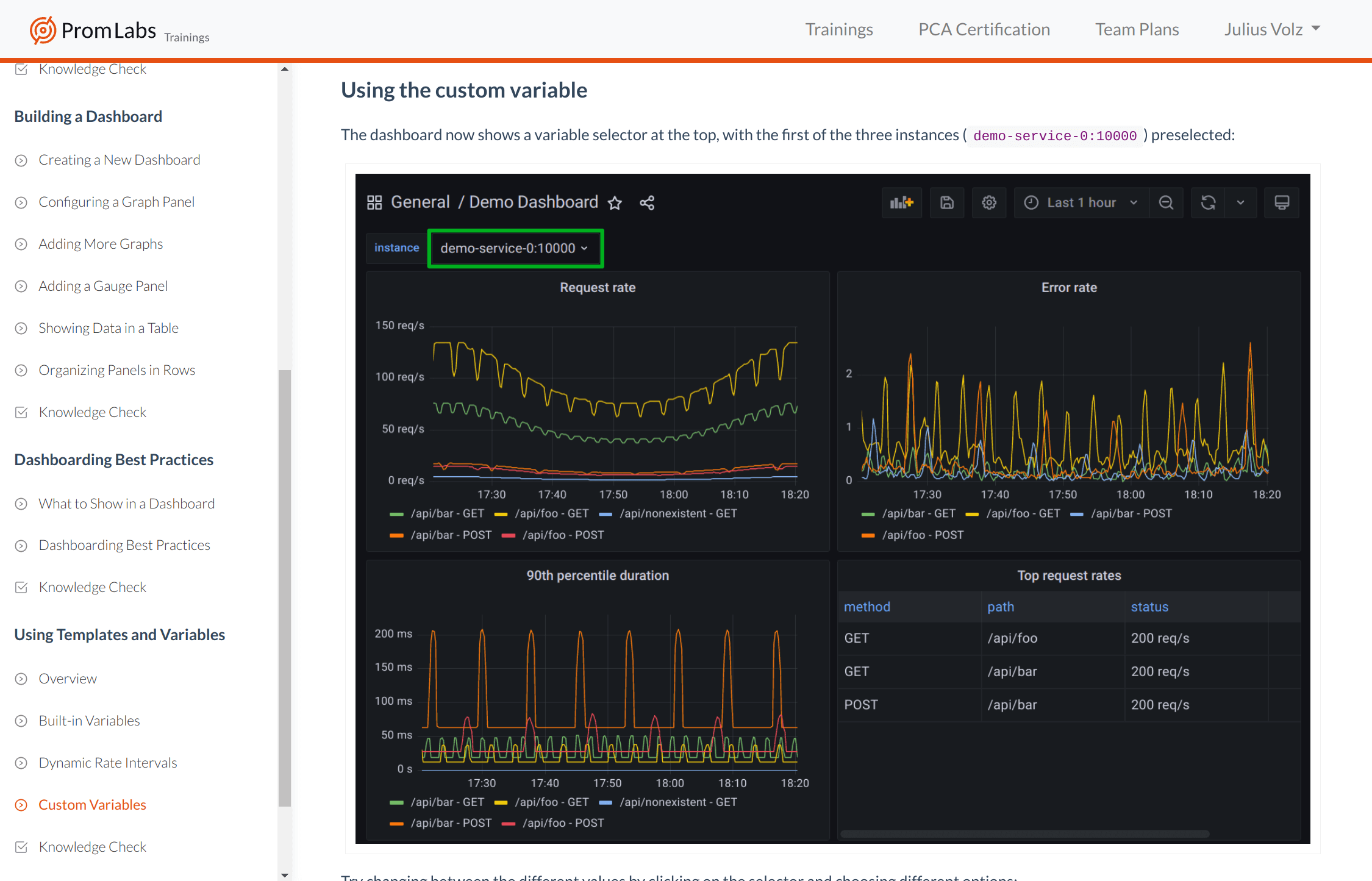Screen dimensions: 1372x881
Task: Toggle the Knowledge Check after Organizing Panels in Rows
Action: coord(92,412)
